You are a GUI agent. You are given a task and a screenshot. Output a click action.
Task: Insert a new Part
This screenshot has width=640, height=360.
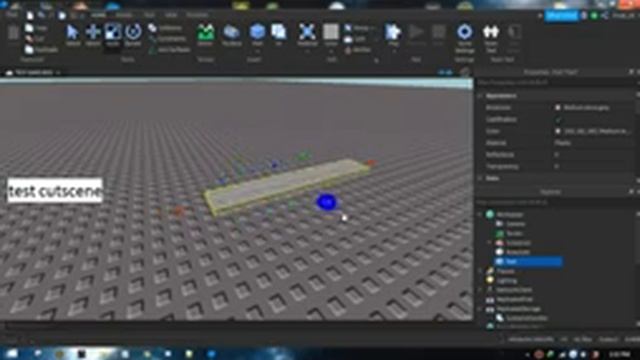click(x=257, y=33)
